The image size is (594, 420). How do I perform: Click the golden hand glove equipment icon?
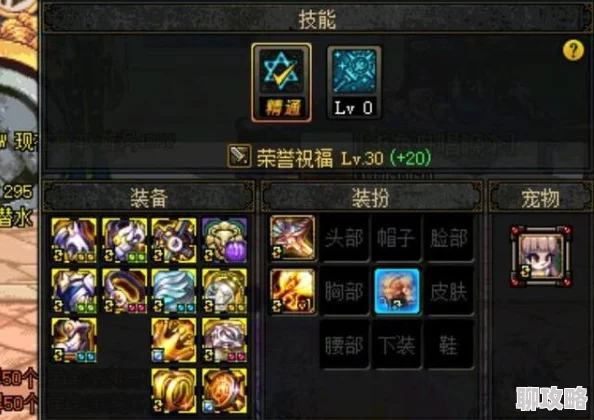[174, 340]
